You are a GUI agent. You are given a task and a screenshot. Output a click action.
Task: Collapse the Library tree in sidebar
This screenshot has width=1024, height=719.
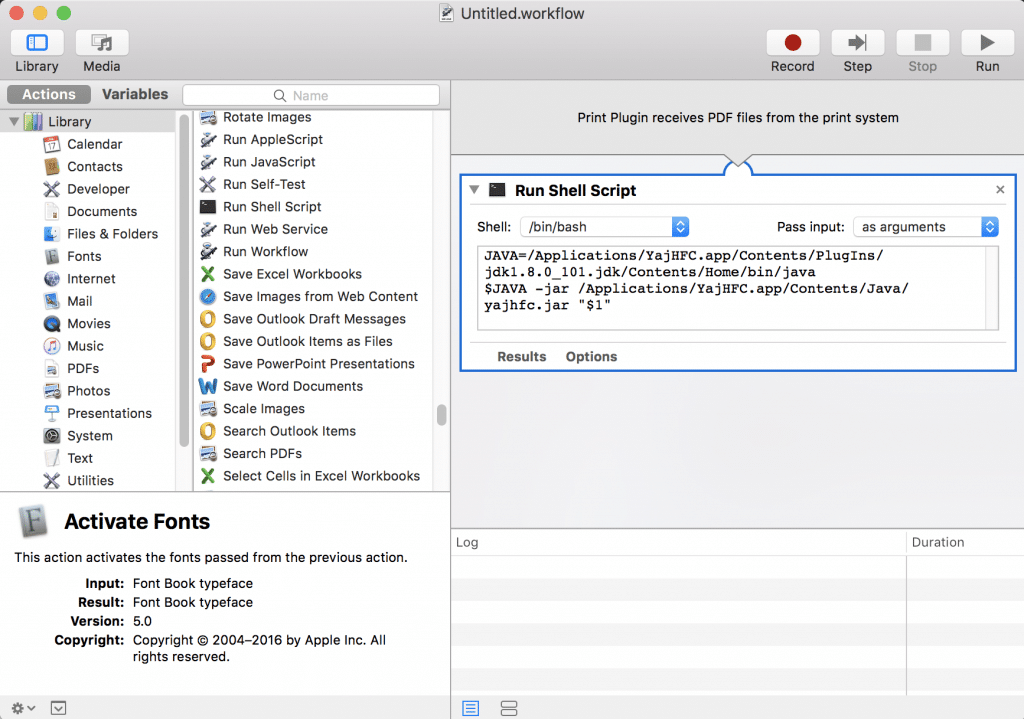coord(12,121)
